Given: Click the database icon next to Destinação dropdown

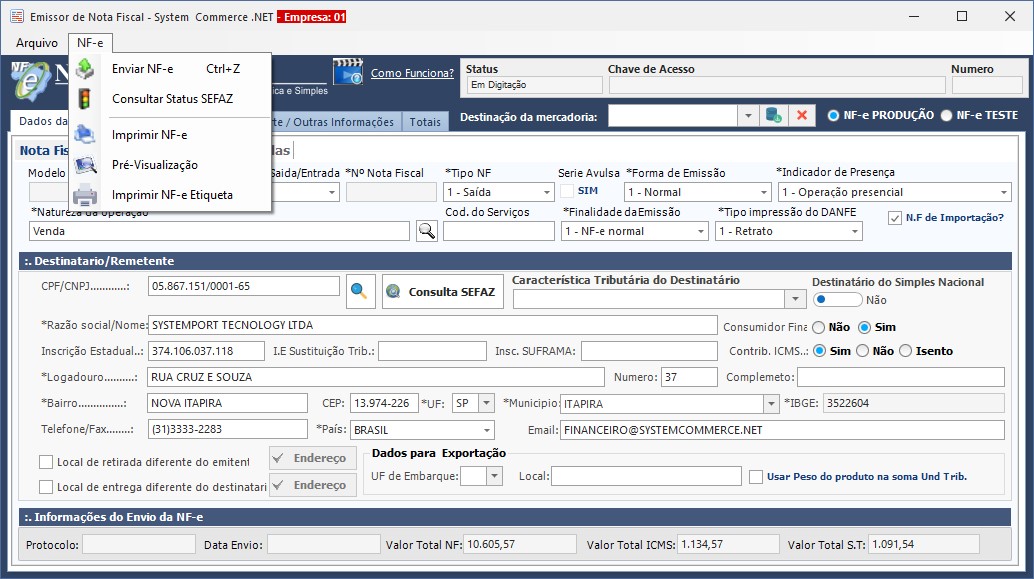Looking at the screenshot, I should 773,116.
